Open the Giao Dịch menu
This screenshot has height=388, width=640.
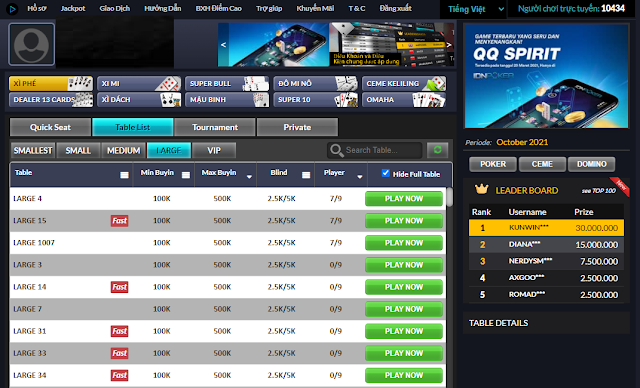tap(115, 8)
